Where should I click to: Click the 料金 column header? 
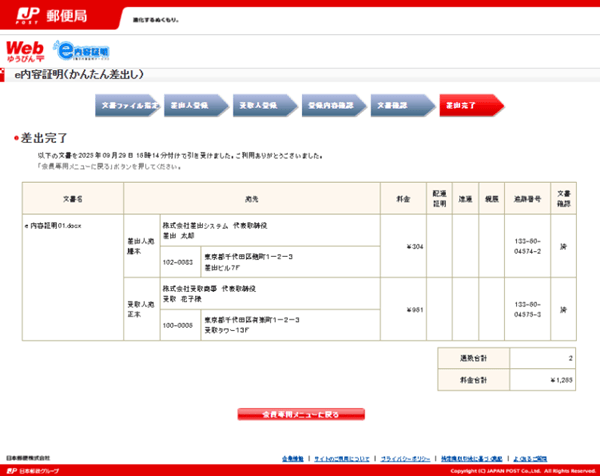[403, 199]
